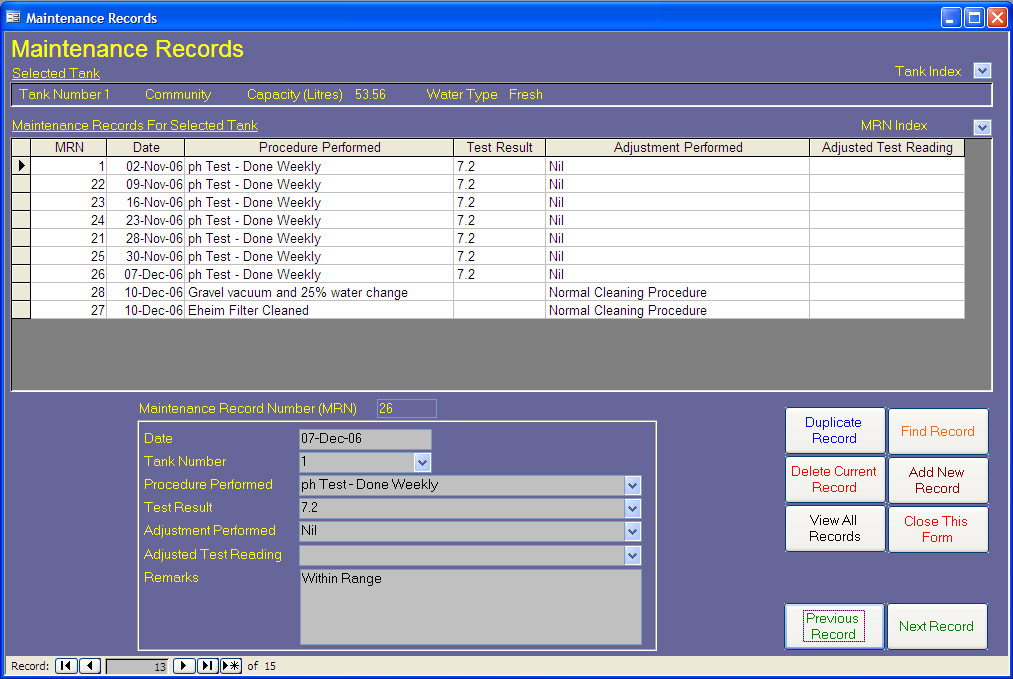
Task: Select row selector for MRN 22
Action: click(21, 184)
